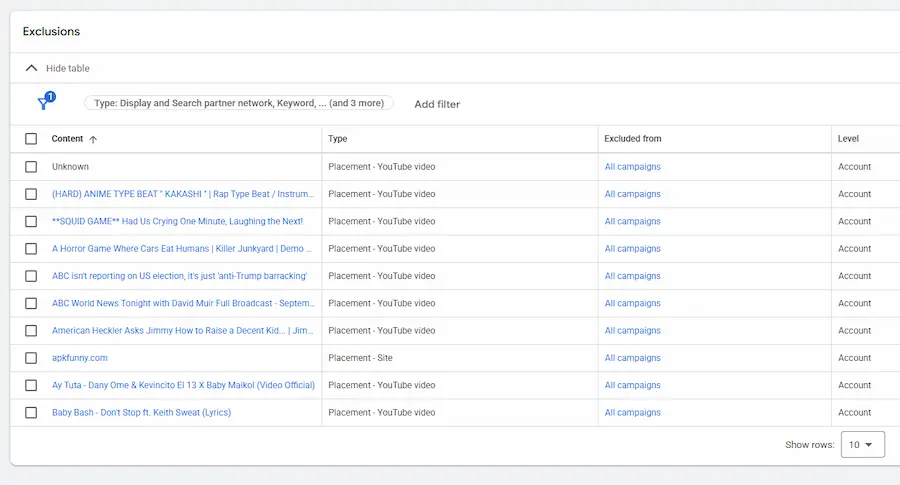Click All campaigns in the Unknown row
This screenshot has width=900, height=485.
(633, 166)
